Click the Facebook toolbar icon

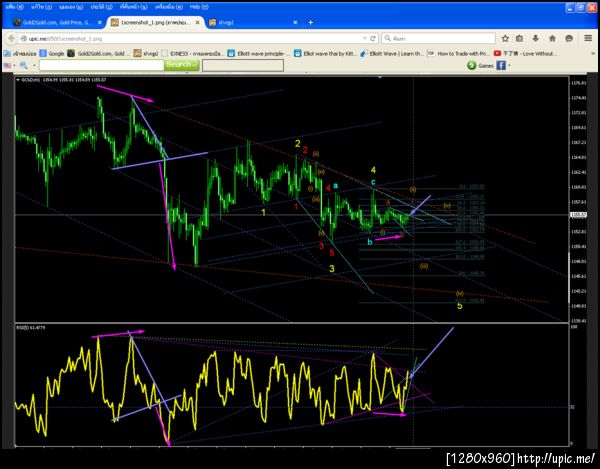[x=501, y=65]
